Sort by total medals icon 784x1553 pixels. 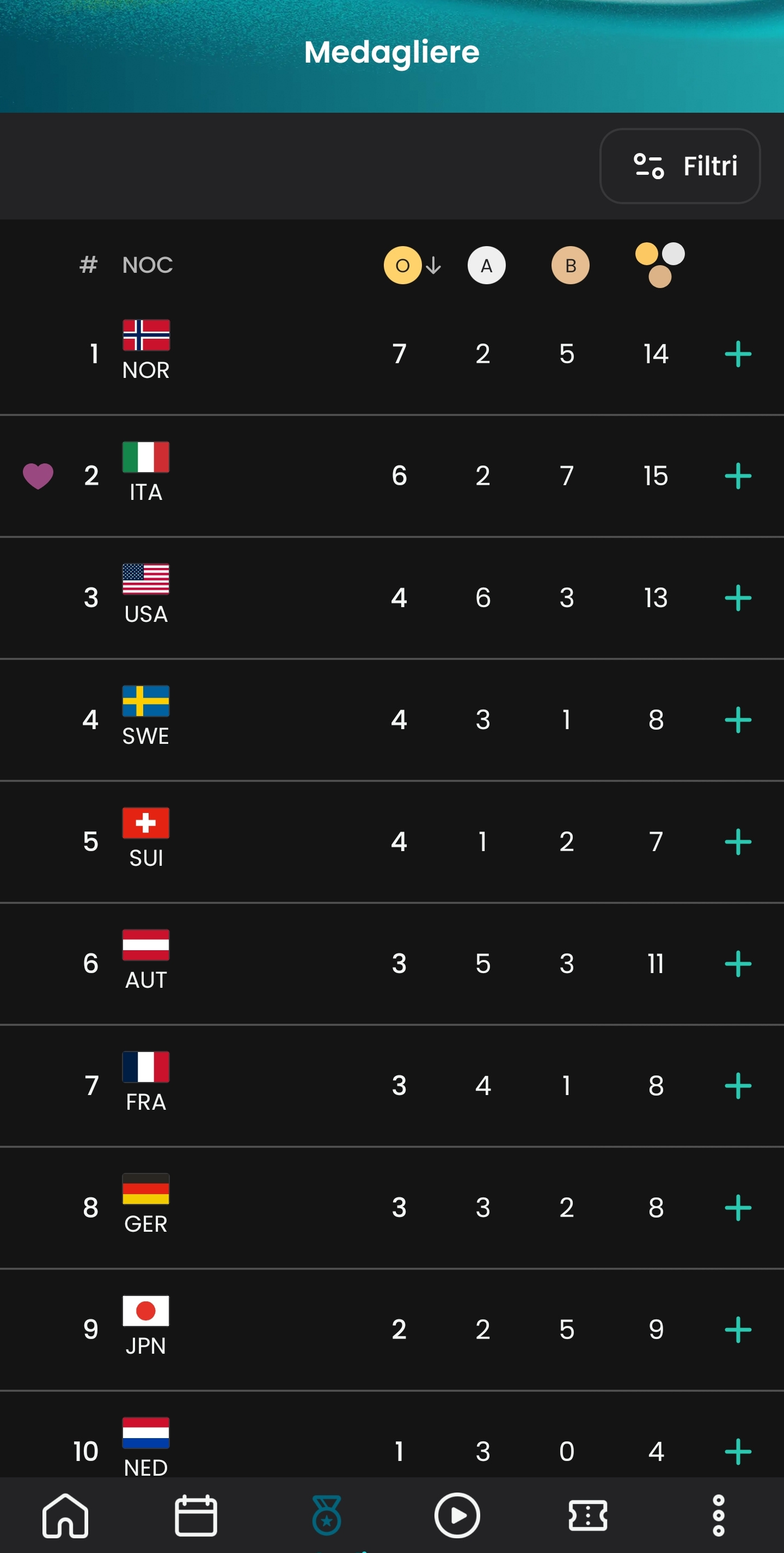pyautogui.click(x=659, y=265)
